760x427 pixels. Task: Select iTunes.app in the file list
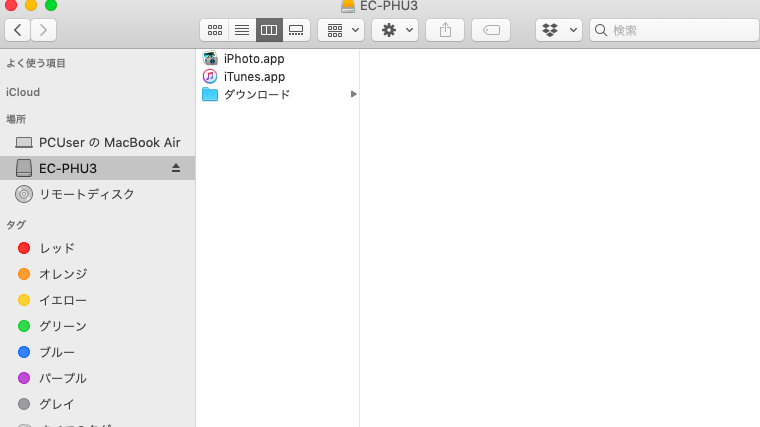(278, 77)
